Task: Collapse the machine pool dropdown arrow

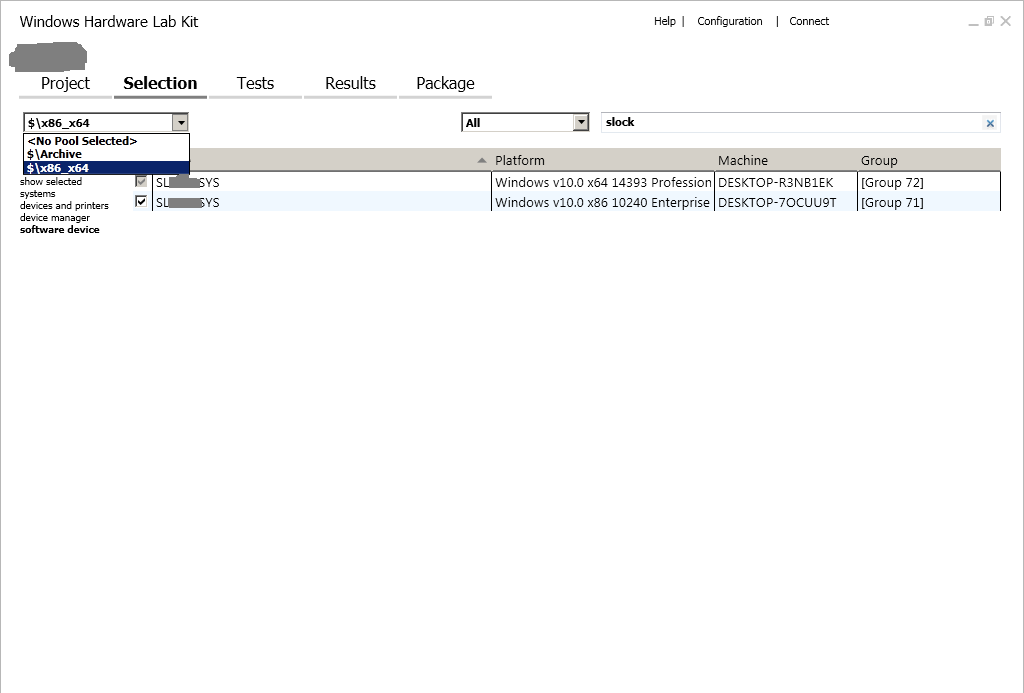Action: [180, 123]
